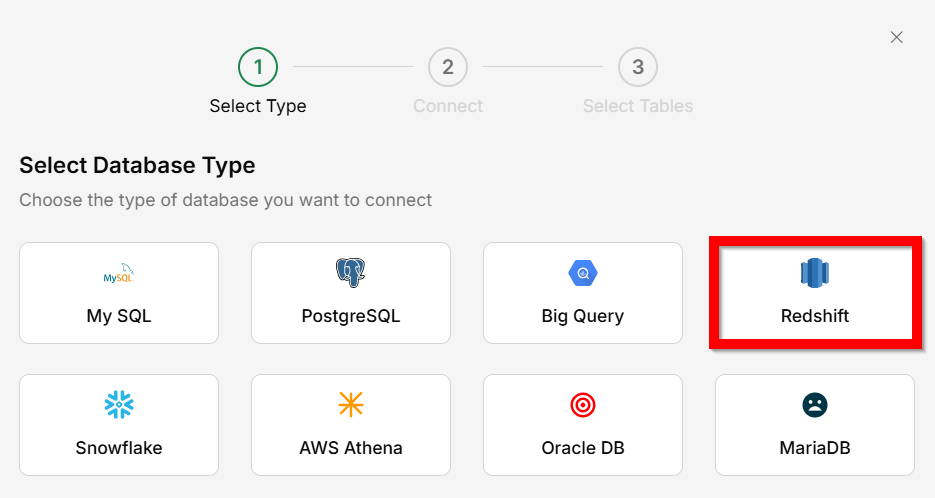Close the database connection dialog

[897, 37]
